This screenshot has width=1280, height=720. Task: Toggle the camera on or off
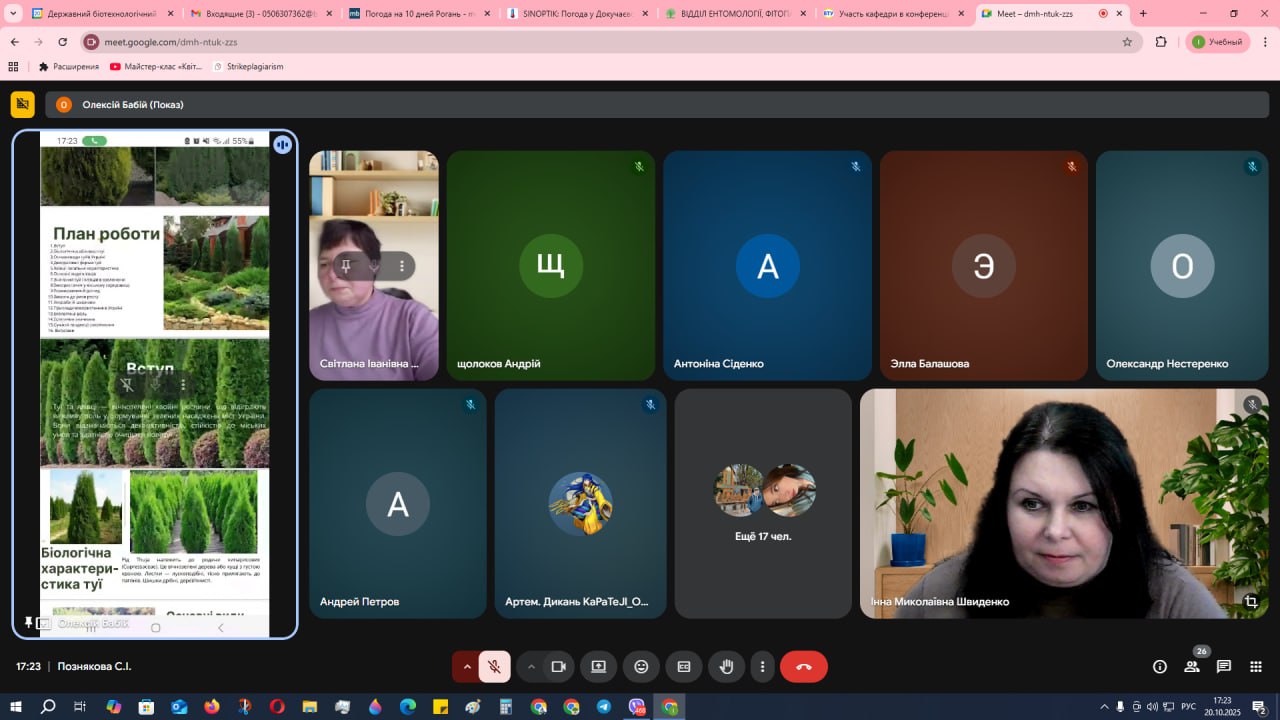click(x=558, y=667)
